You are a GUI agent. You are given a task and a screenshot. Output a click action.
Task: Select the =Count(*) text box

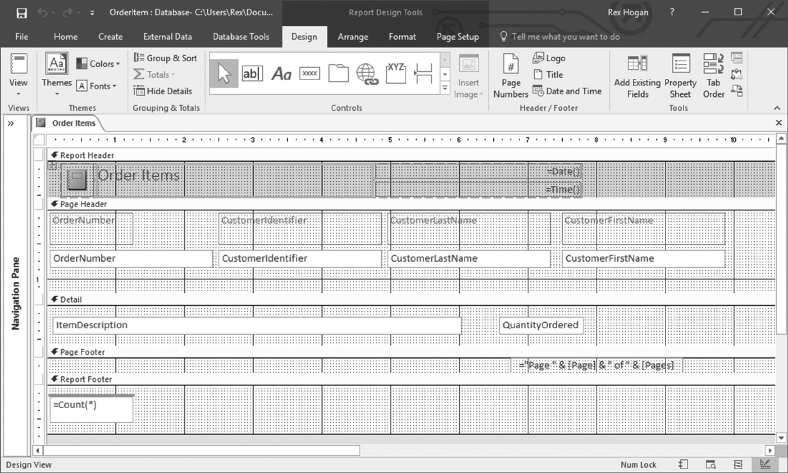click(x=91, y=409)
